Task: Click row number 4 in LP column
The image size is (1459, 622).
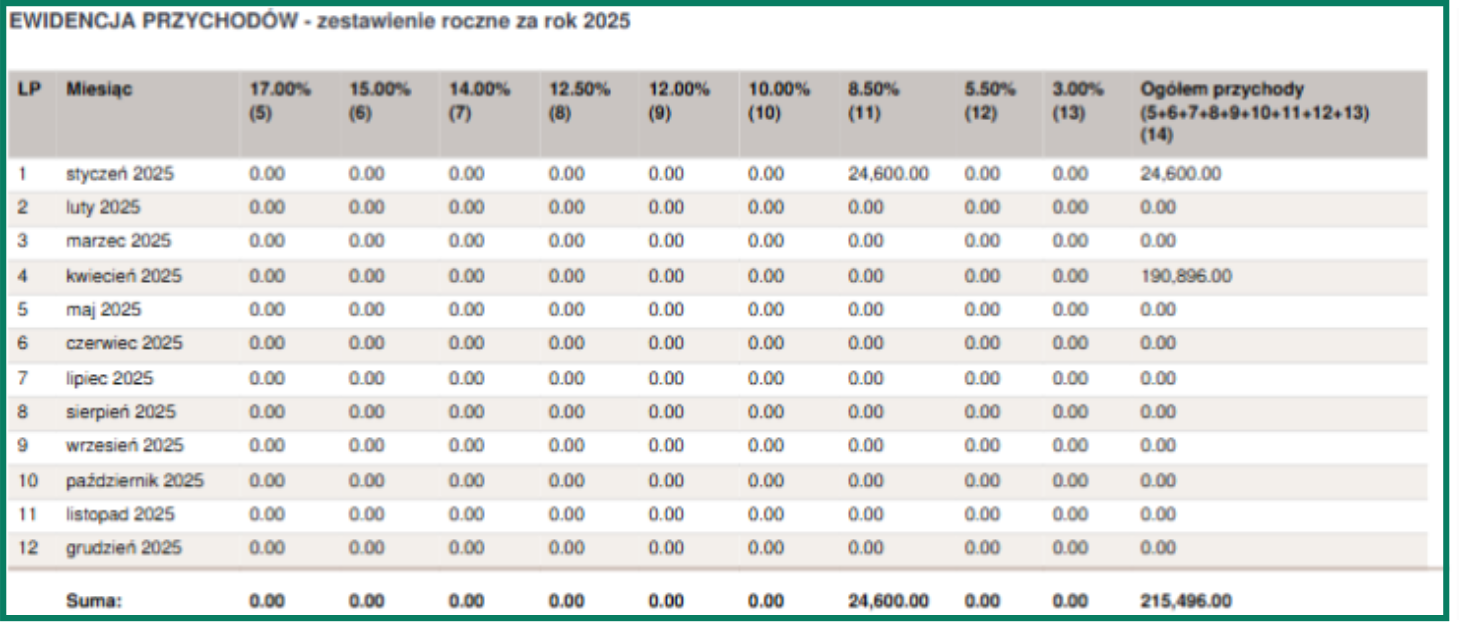Action: click(x=22, y=276)
